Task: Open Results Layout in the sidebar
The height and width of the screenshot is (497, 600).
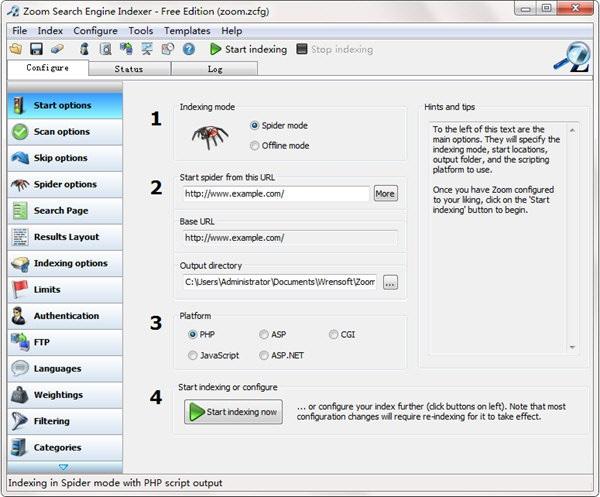Action: point(65,237)
